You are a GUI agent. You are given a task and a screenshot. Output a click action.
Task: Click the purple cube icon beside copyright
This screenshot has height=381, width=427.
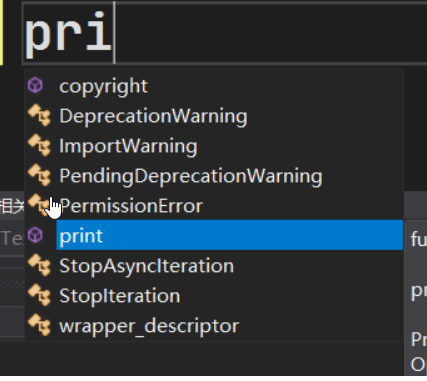point(35,85)
